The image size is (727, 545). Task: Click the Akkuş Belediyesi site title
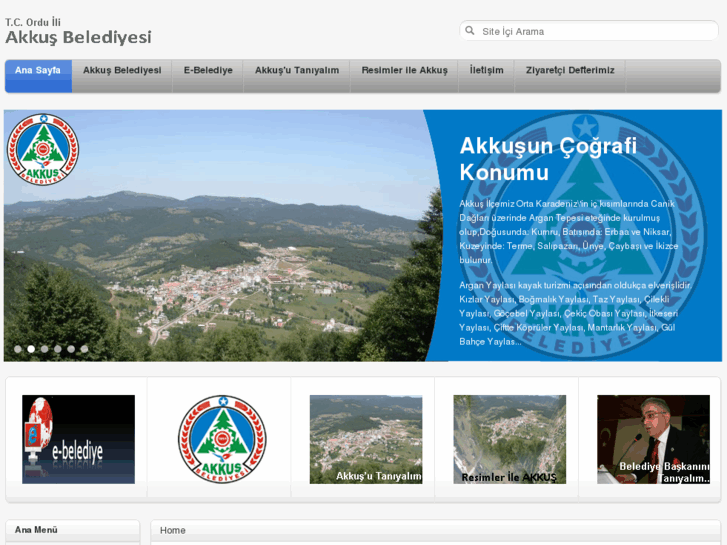[78, 37]
